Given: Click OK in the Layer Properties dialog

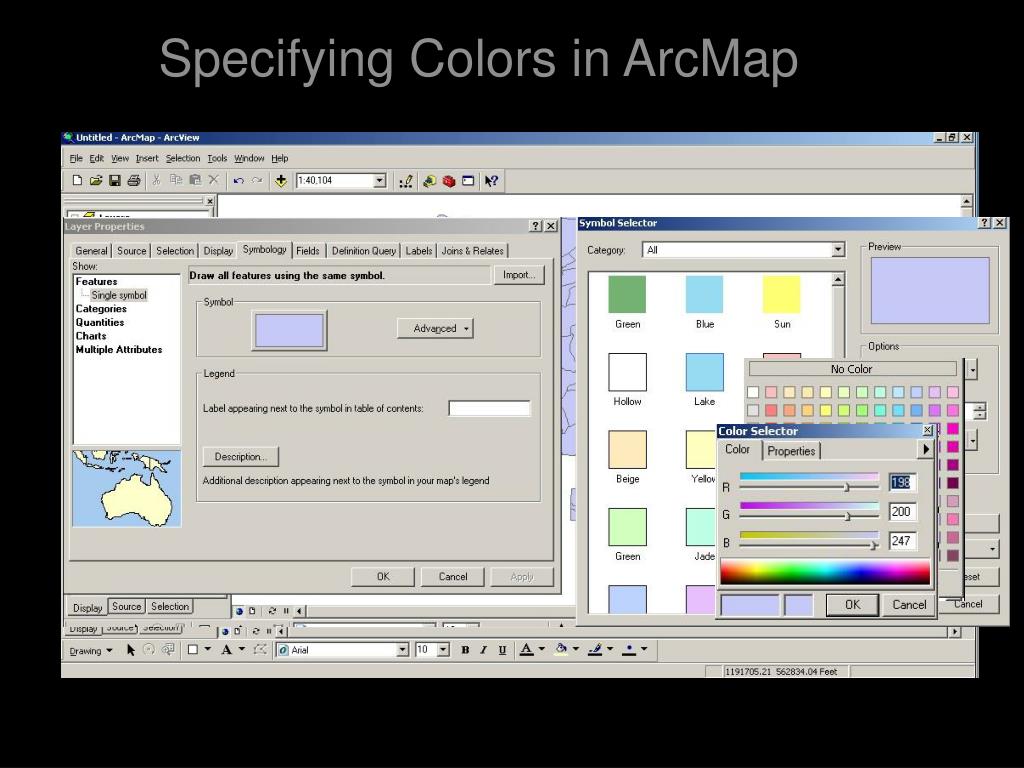Looking at the screenshot, I should pos(383,577).
